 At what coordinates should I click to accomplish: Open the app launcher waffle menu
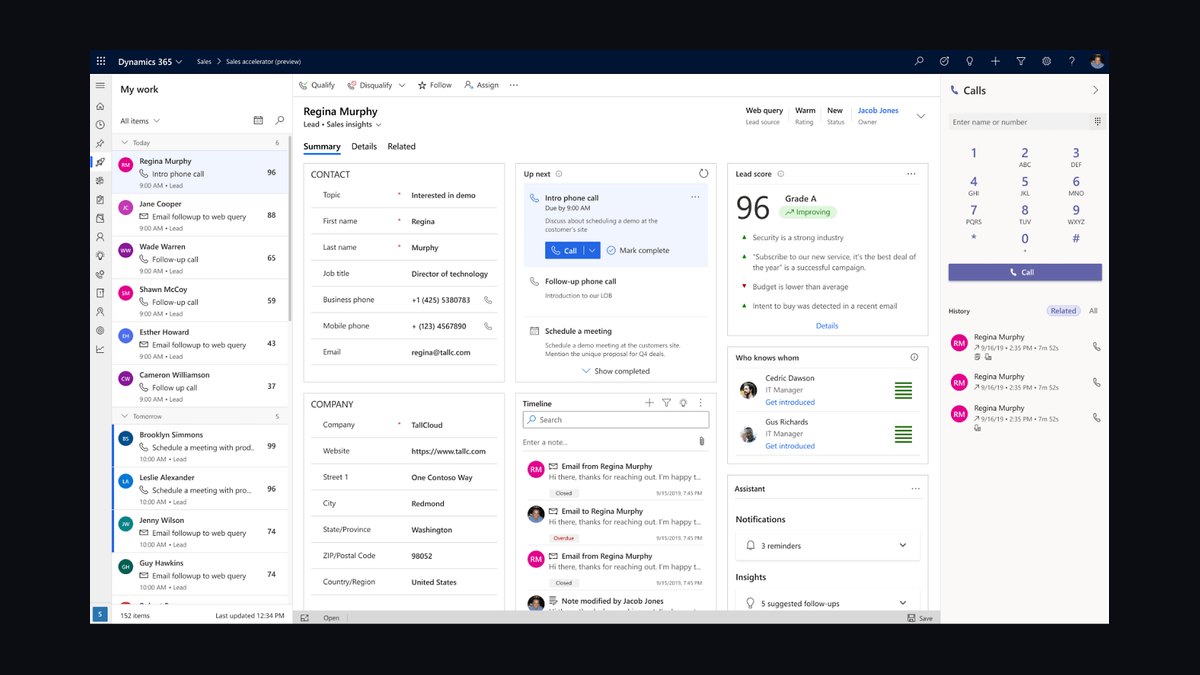101,61
